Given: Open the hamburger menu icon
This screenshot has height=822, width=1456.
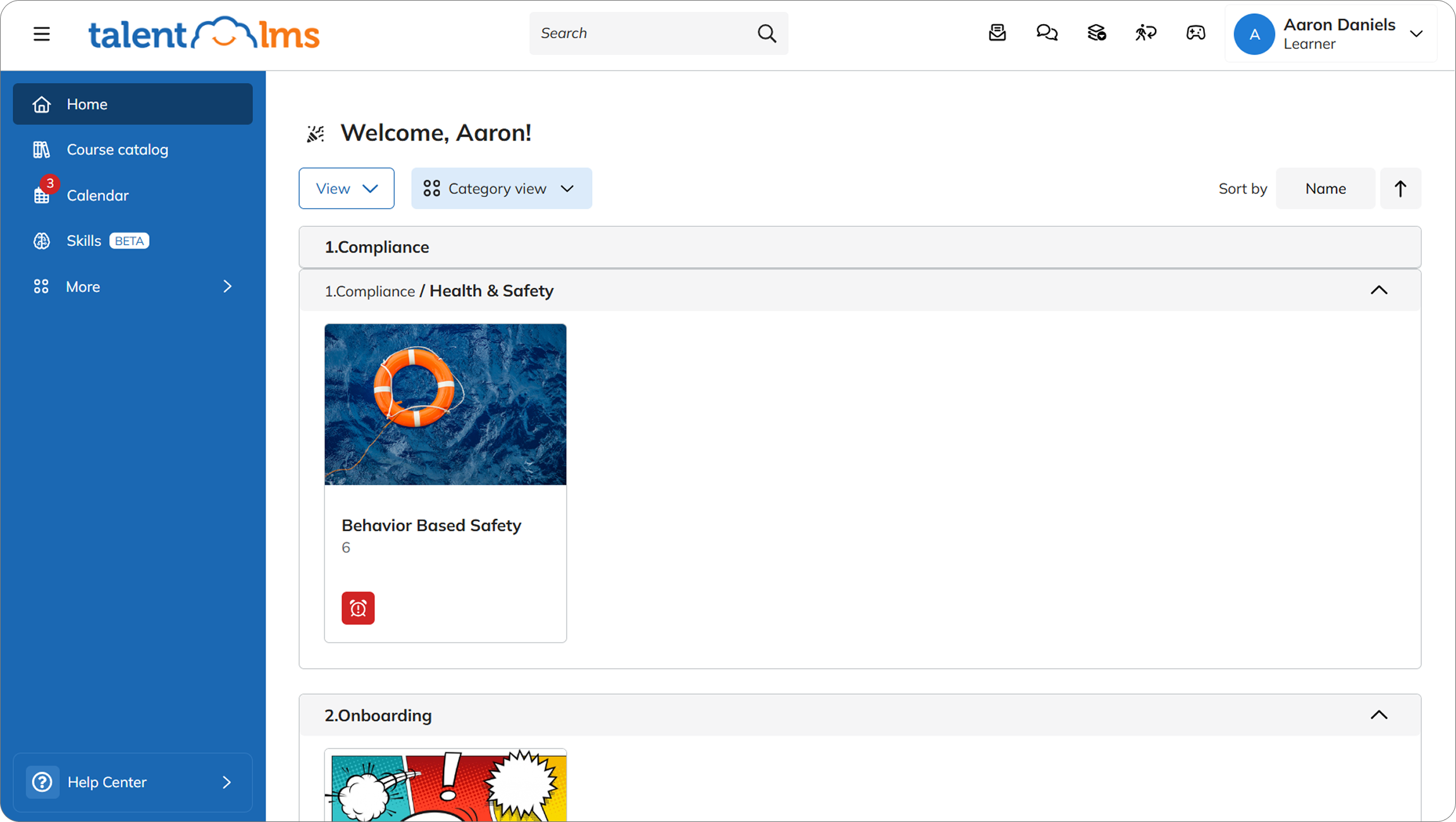Looking at the screenshot, I should coord(42,34).
